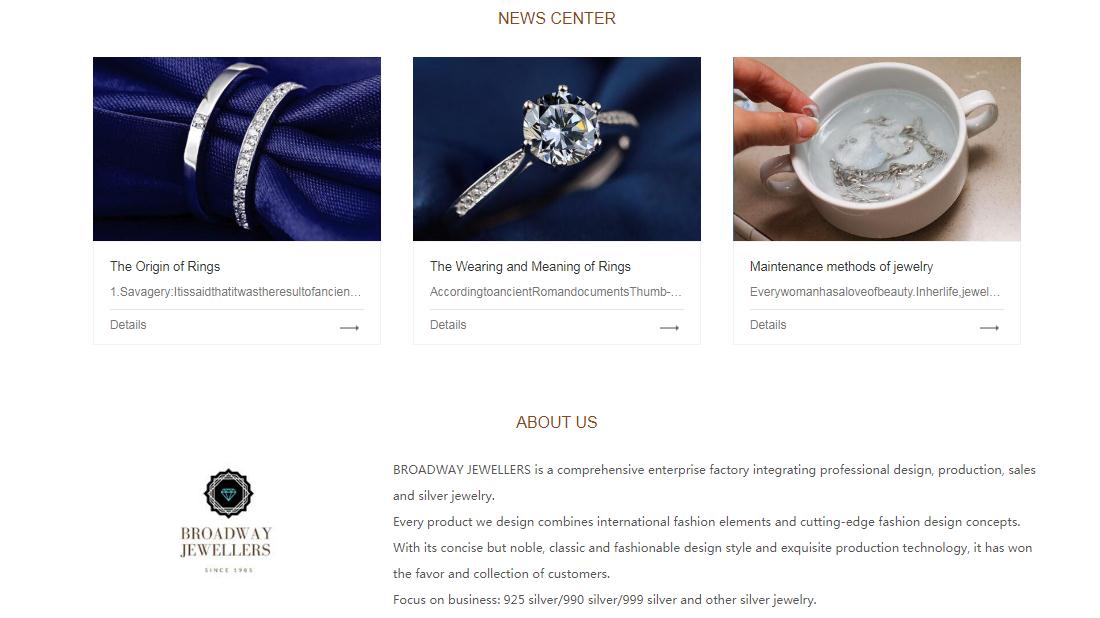Image resolution: width=1100 pixels, height=618 pixels.
Task: Click the Savagery excerpt text under first article
Action: [x=236, y=292]
